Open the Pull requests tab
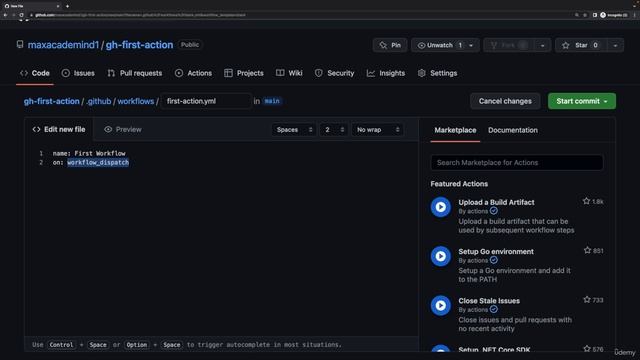 [135, 73]
